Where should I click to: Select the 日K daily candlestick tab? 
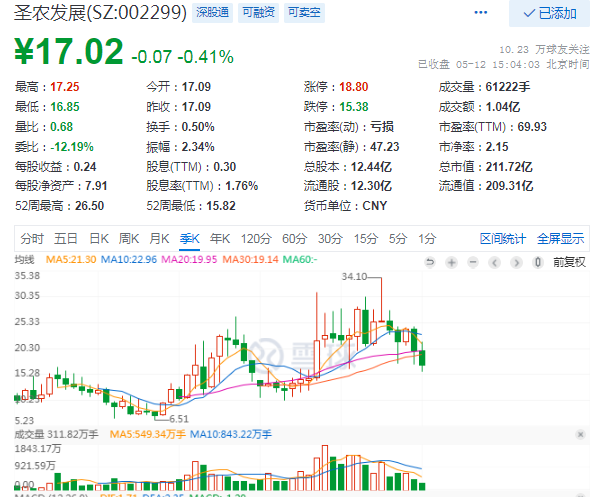click(x=98, y=238)
